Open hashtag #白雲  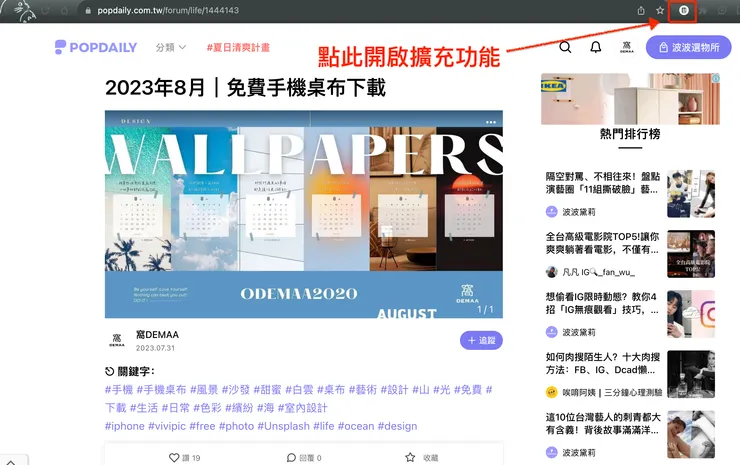pyautogui.click(x=299, y=389)
